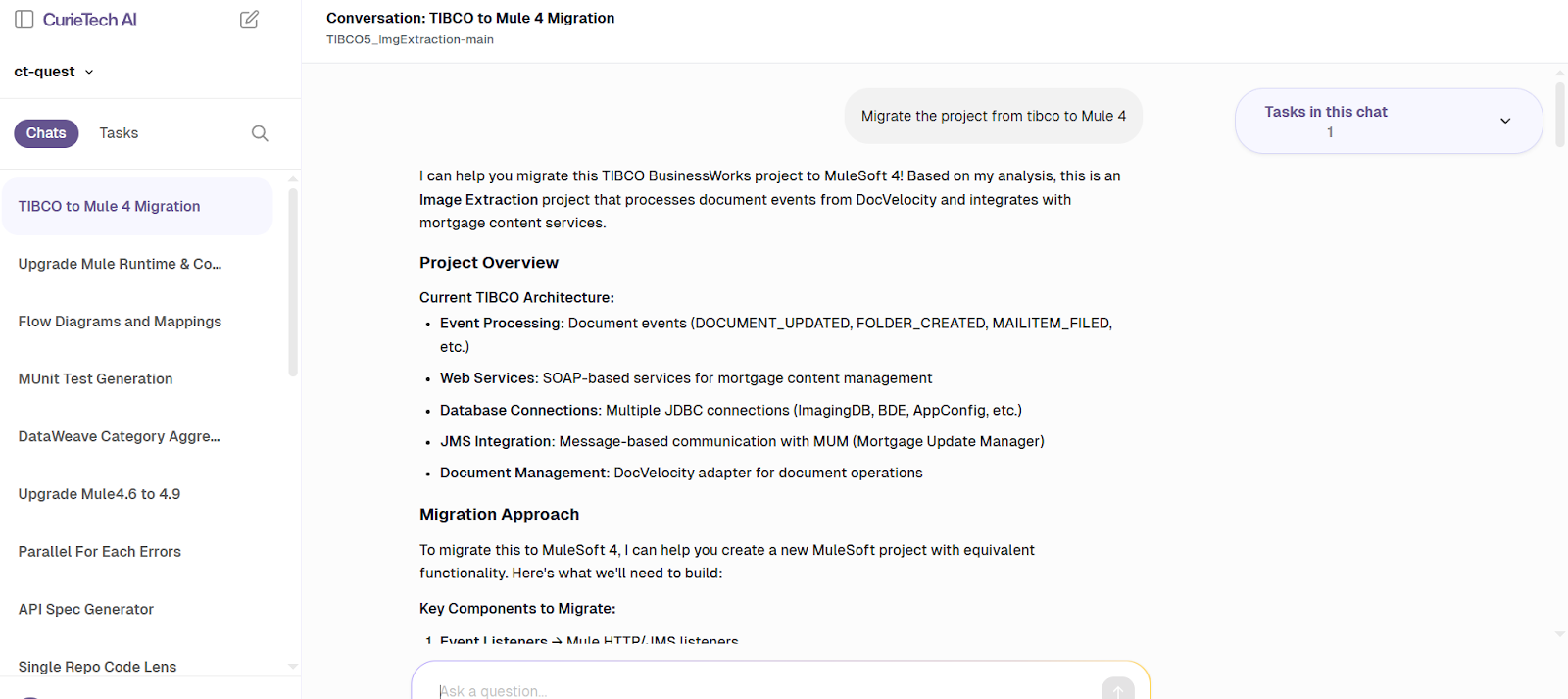Click the scroll-down arrow on the chat scrollbar
1568x699 pixels.
pos(1558,633)
